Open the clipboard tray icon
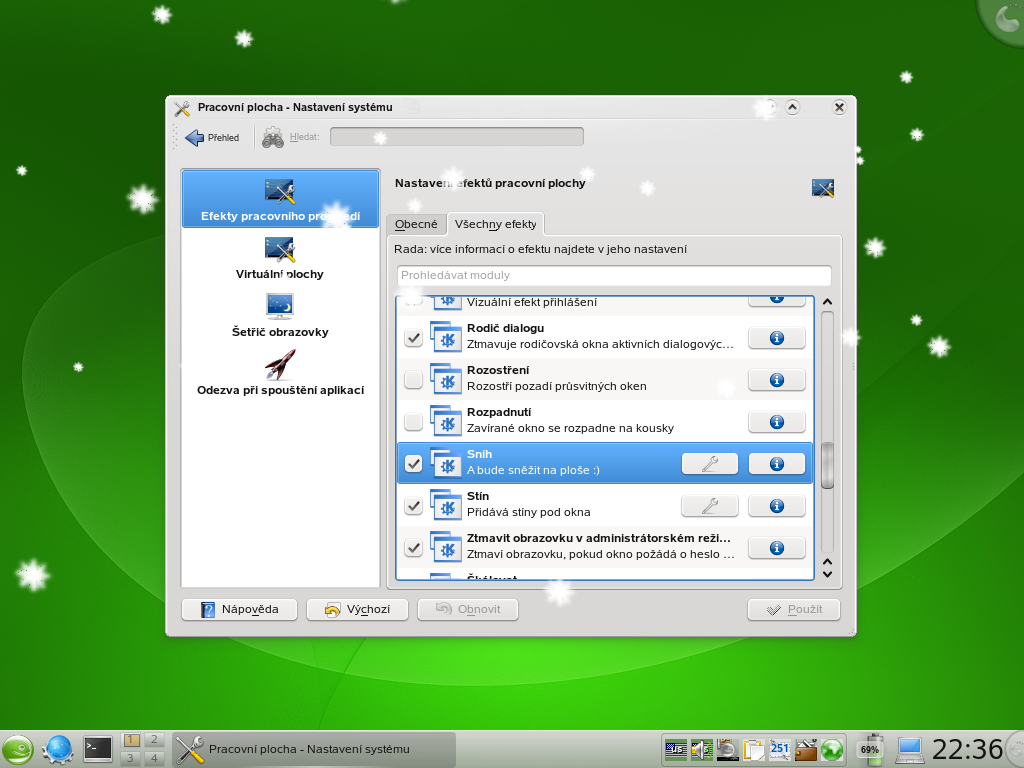Screen dimensions: 1024x768 point(754,750)
